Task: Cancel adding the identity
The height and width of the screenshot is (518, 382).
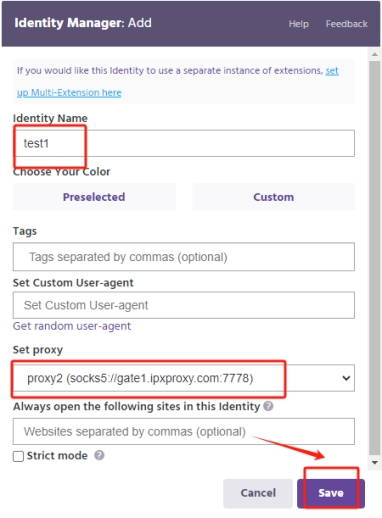Action: (258, 493)
